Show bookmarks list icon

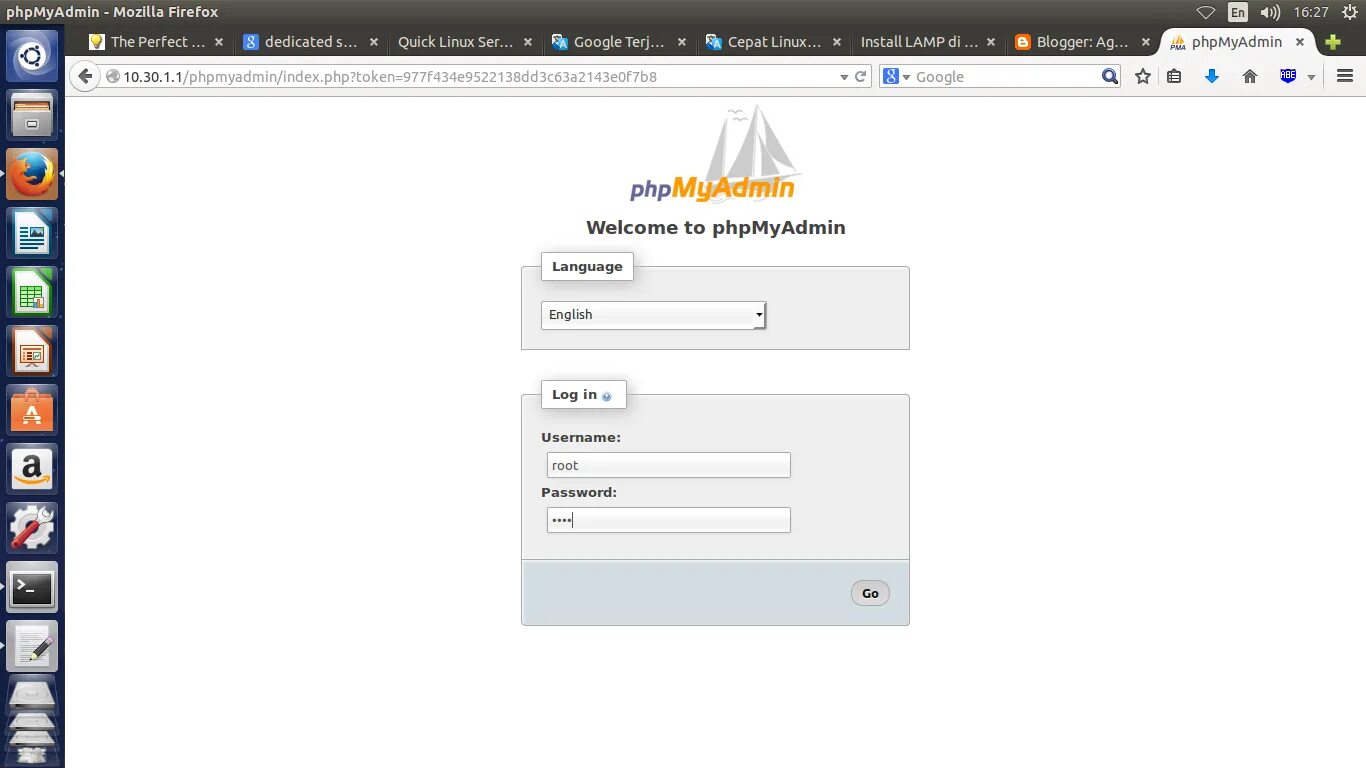pyautogui.click(x=1175, y=77)
